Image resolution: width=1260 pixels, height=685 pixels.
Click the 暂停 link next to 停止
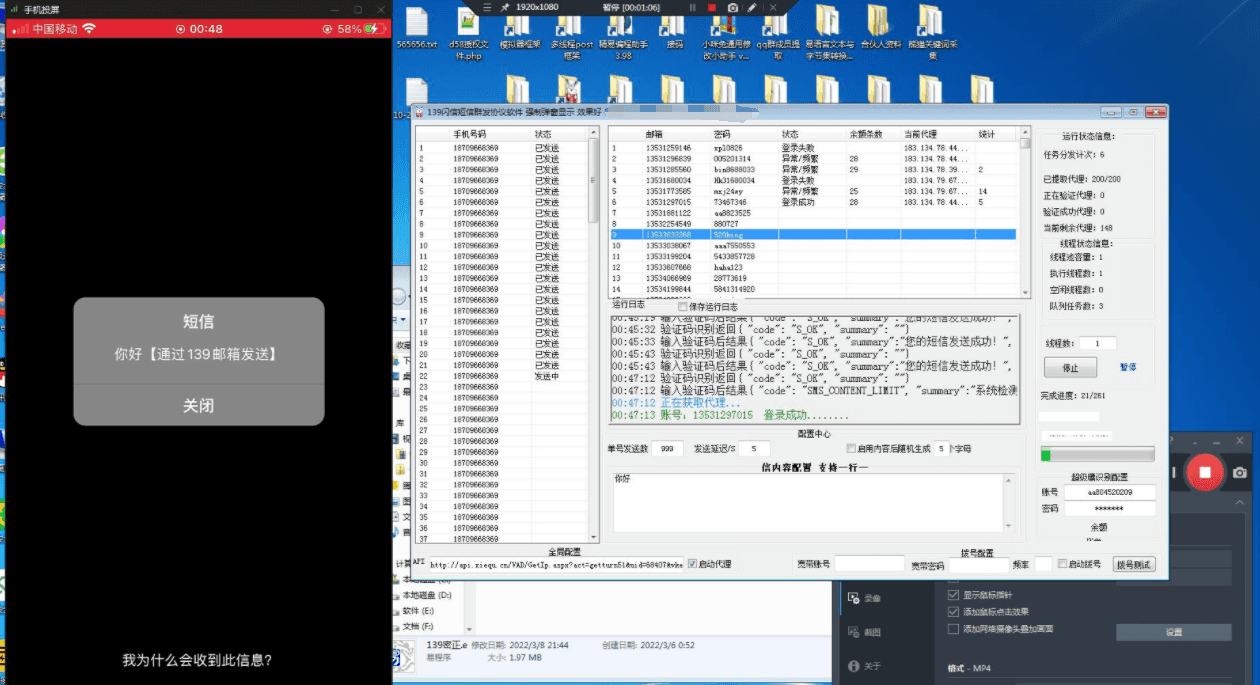pos(1128,367)
